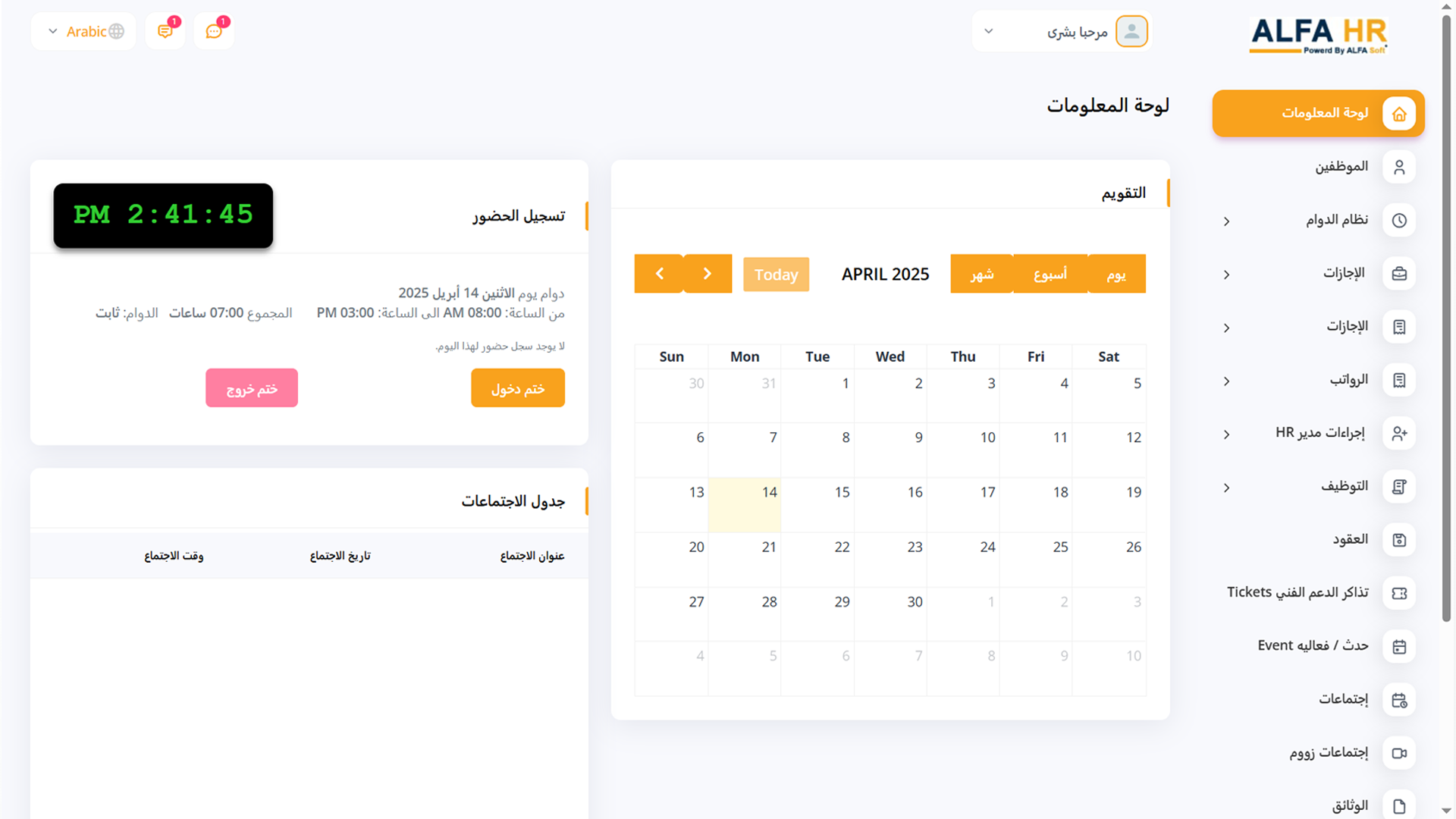1456x819 pixels.
Task: Click the العقود contracts icon
Action: [1399, 540]
